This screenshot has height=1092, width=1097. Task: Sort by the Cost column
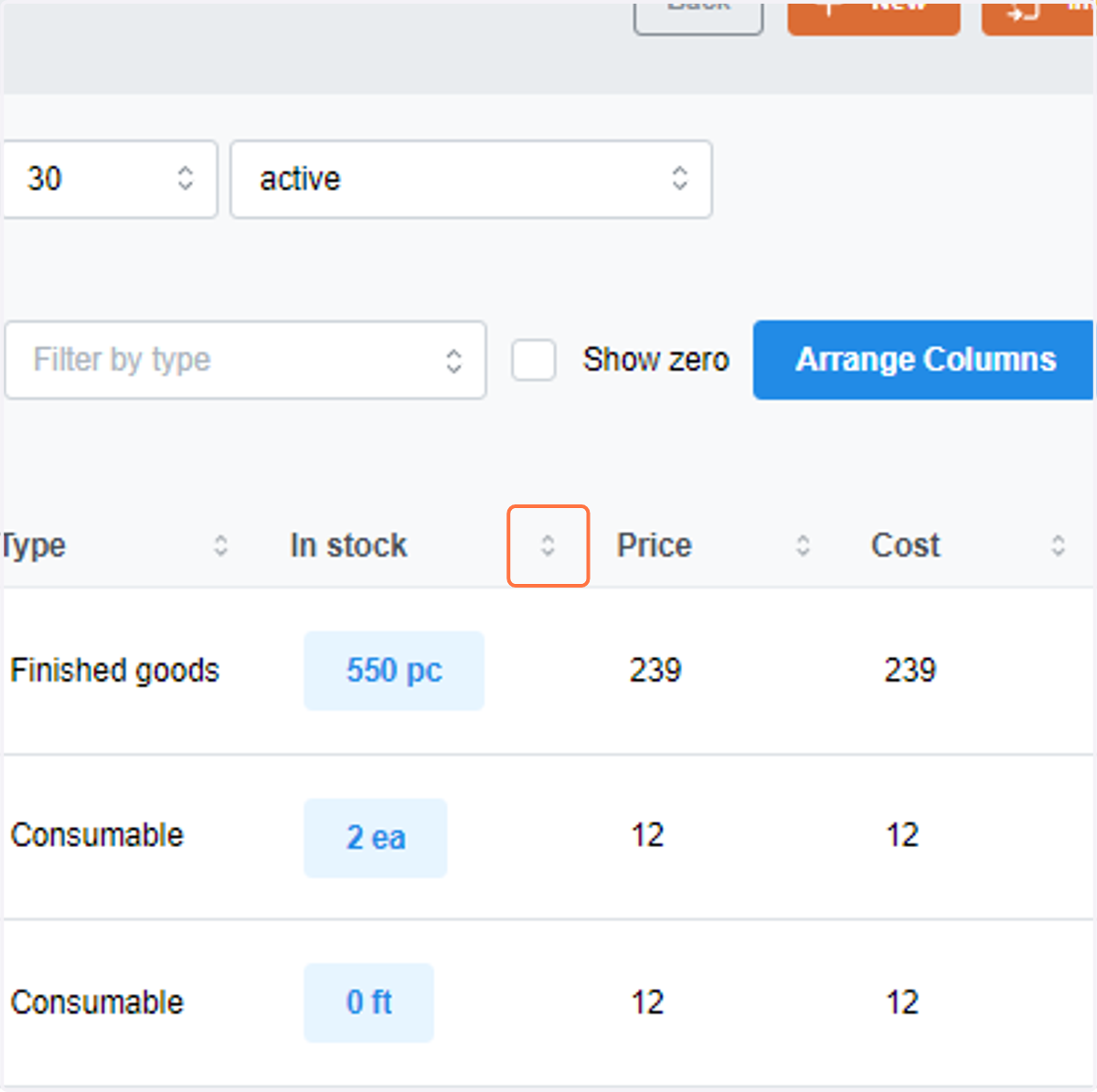[x=1058, y=546]
